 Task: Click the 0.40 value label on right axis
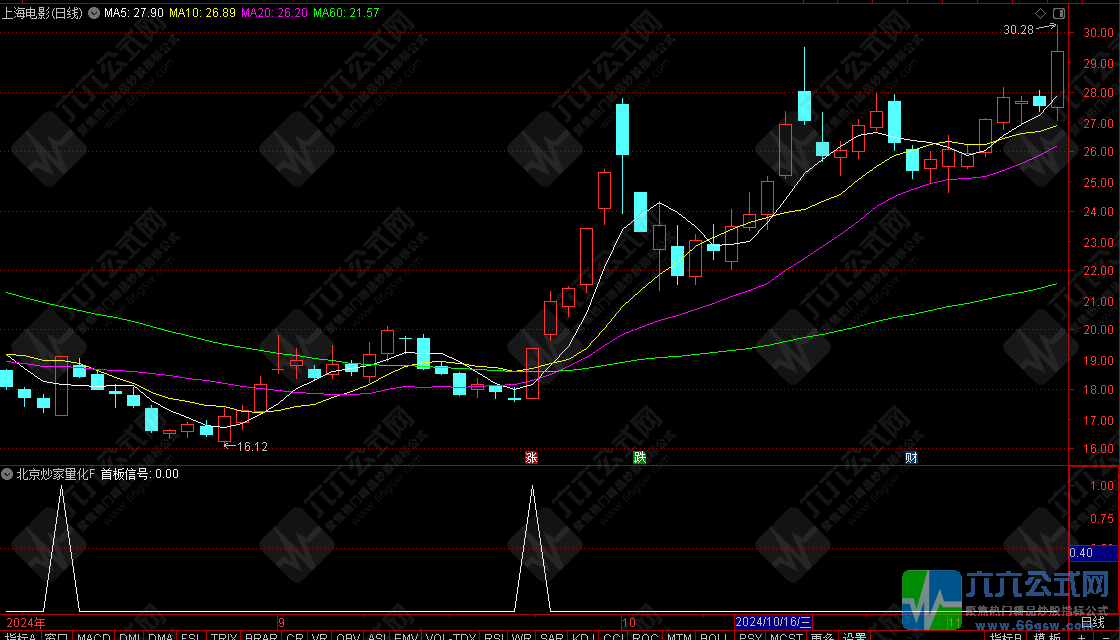pyautogui.click(x=1081, y=552)
